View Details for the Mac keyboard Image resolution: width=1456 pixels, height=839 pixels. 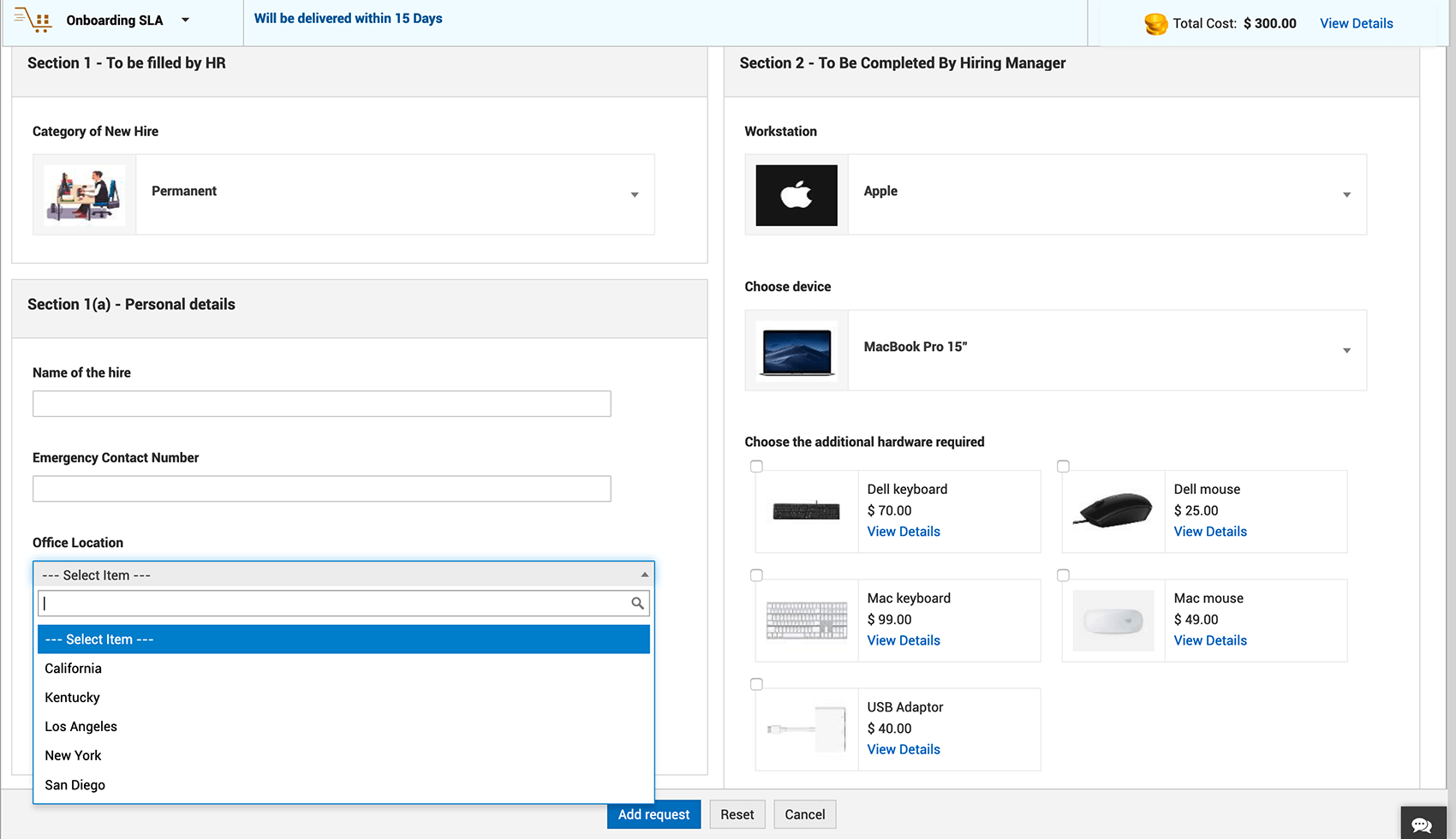pyautogui.click(x=903, y=640)
